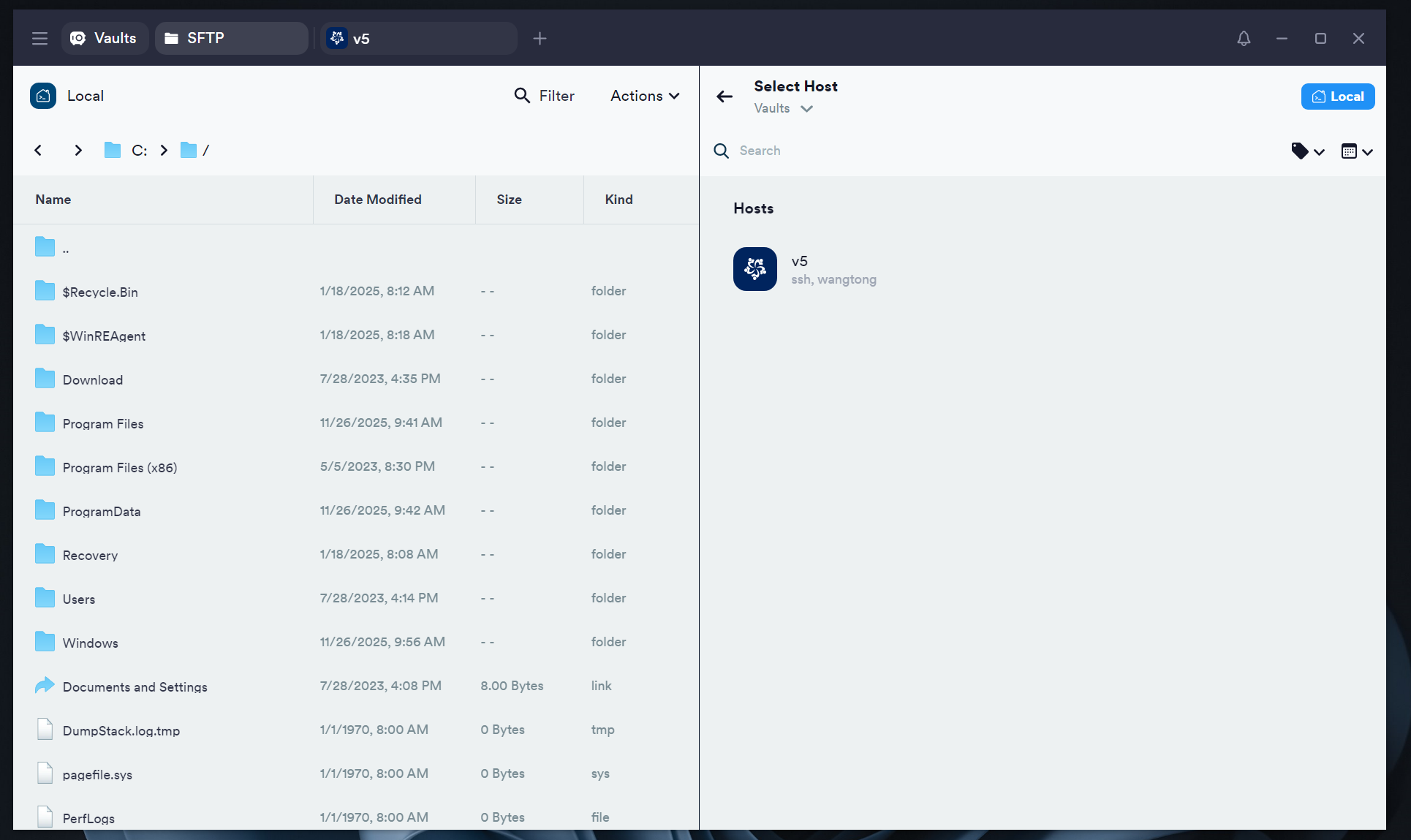
Task: Select DumpStack.log.tmp file
Action: pyautogui.click(x=356, y=730)
